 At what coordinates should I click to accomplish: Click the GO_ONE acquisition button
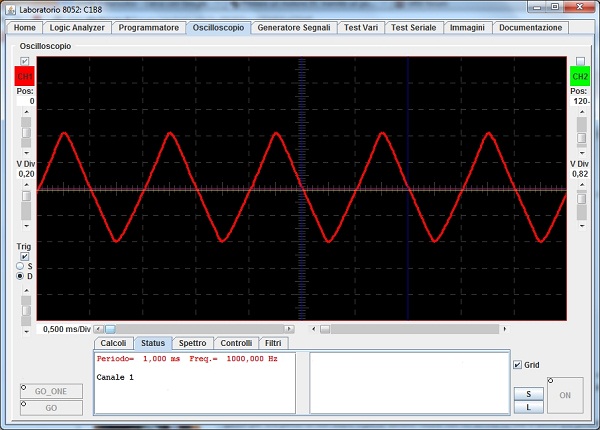pyautogui.click(x=51, y=391)
